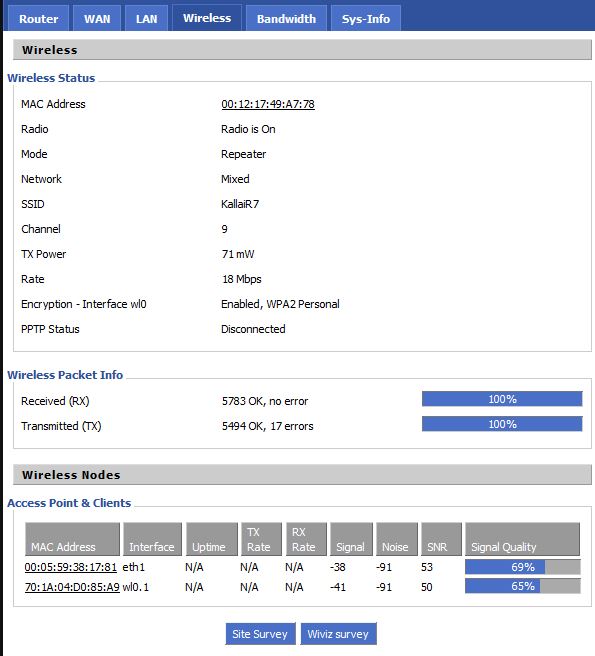Switch to the WAN tab
This screenshot has height=656, width=595.
[97, 18]
